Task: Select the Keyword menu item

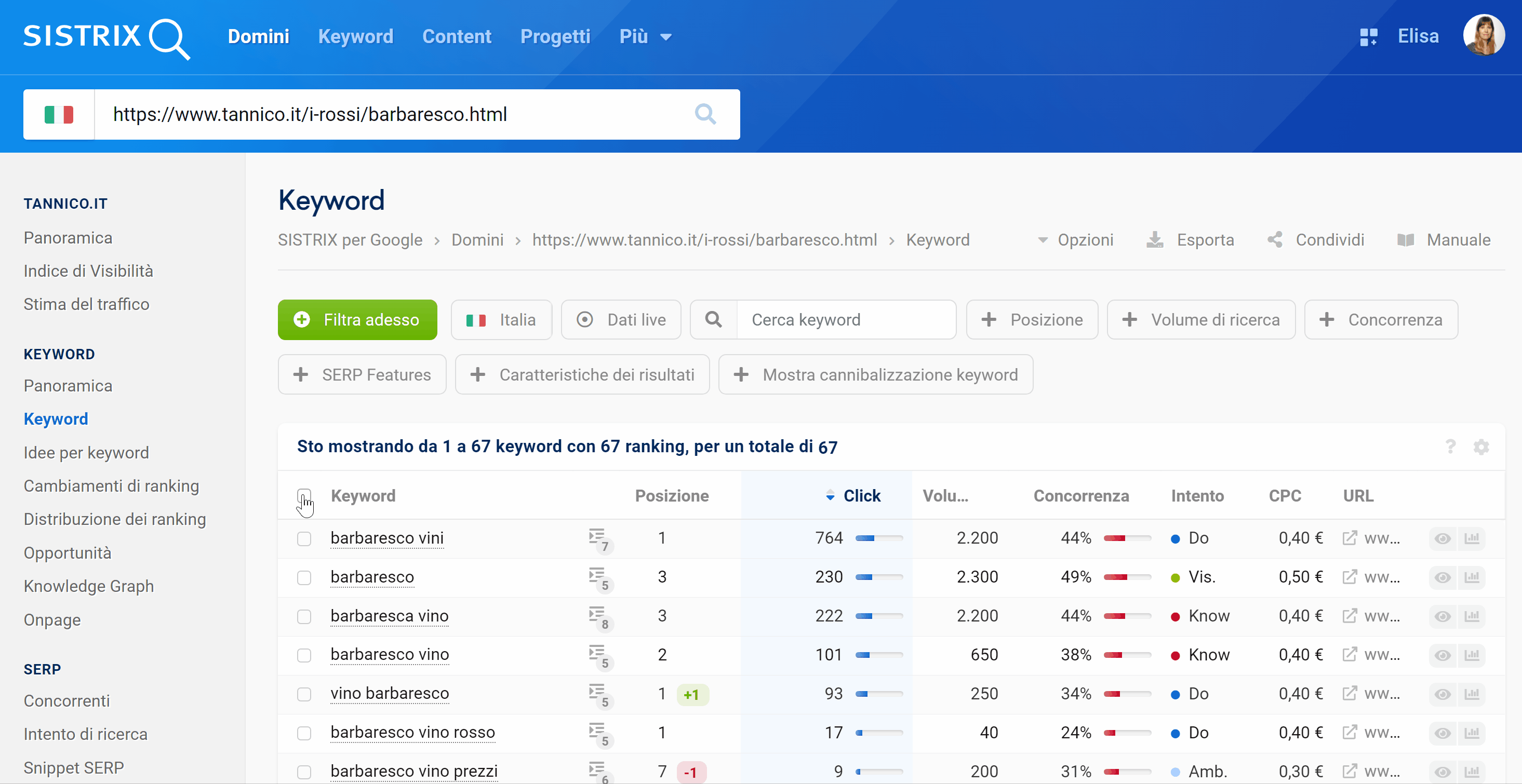Action: click(x=57, y=418)
